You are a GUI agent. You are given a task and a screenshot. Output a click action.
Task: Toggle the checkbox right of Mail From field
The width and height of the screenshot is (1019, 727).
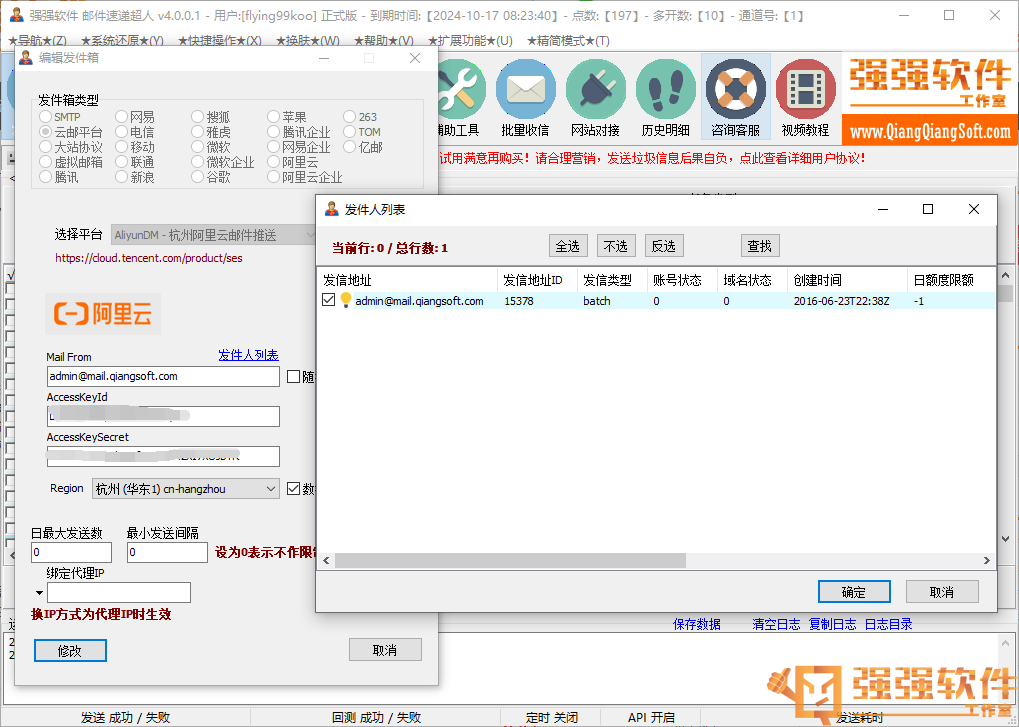294,376
